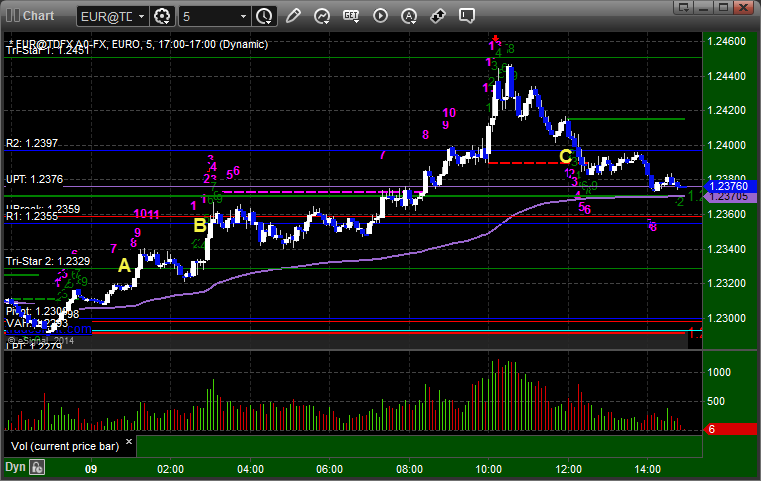
Task: Select the pencil drawing tools icon
Action: pyautogui.click(x=293, y=16)
